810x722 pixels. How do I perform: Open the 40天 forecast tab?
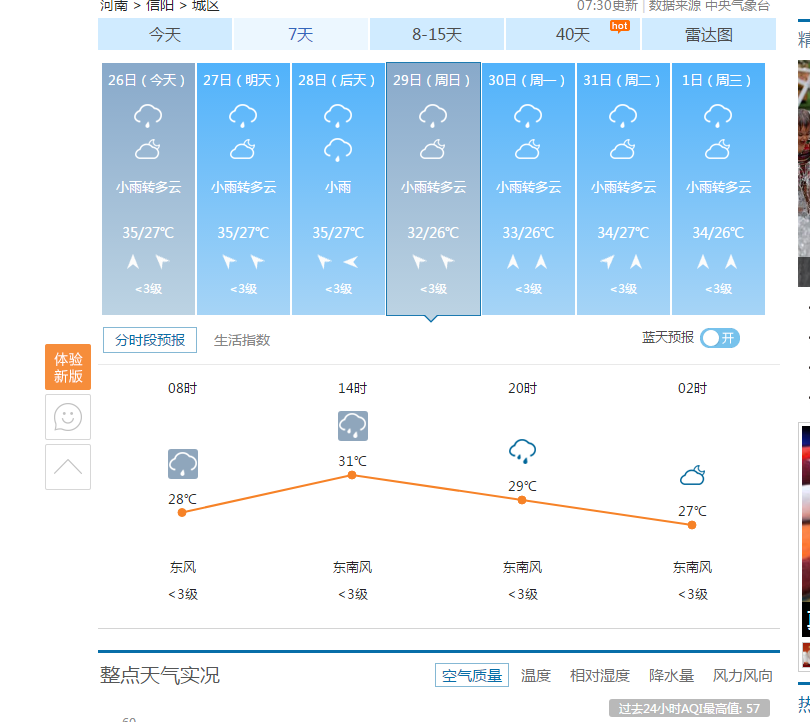pyautogui.click(x=573, y=35)
